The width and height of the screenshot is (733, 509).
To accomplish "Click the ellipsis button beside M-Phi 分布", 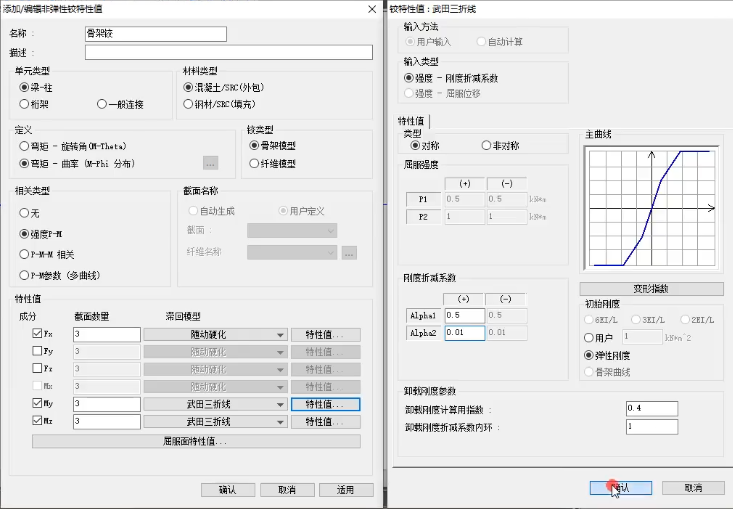I will pyautogui.click(x=210, y=163).
